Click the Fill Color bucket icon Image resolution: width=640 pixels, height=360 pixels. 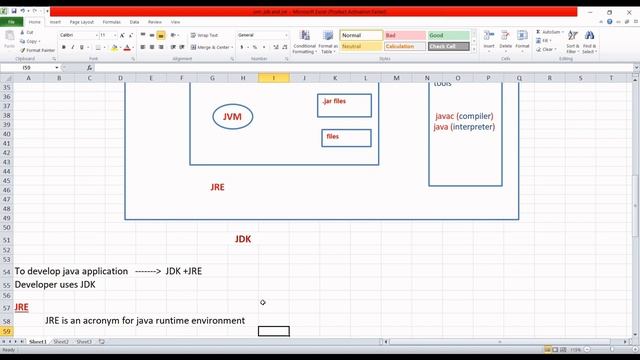114,48
